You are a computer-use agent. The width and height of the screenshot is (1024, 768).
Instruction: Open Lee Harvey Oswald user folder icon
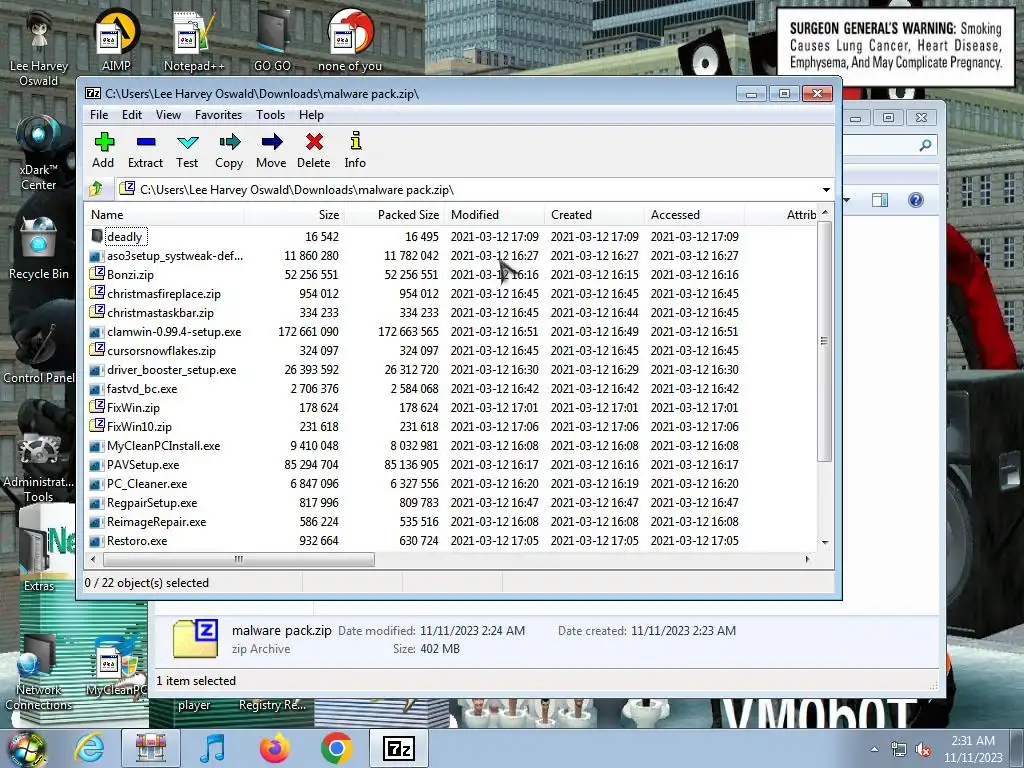coord(39,47)
